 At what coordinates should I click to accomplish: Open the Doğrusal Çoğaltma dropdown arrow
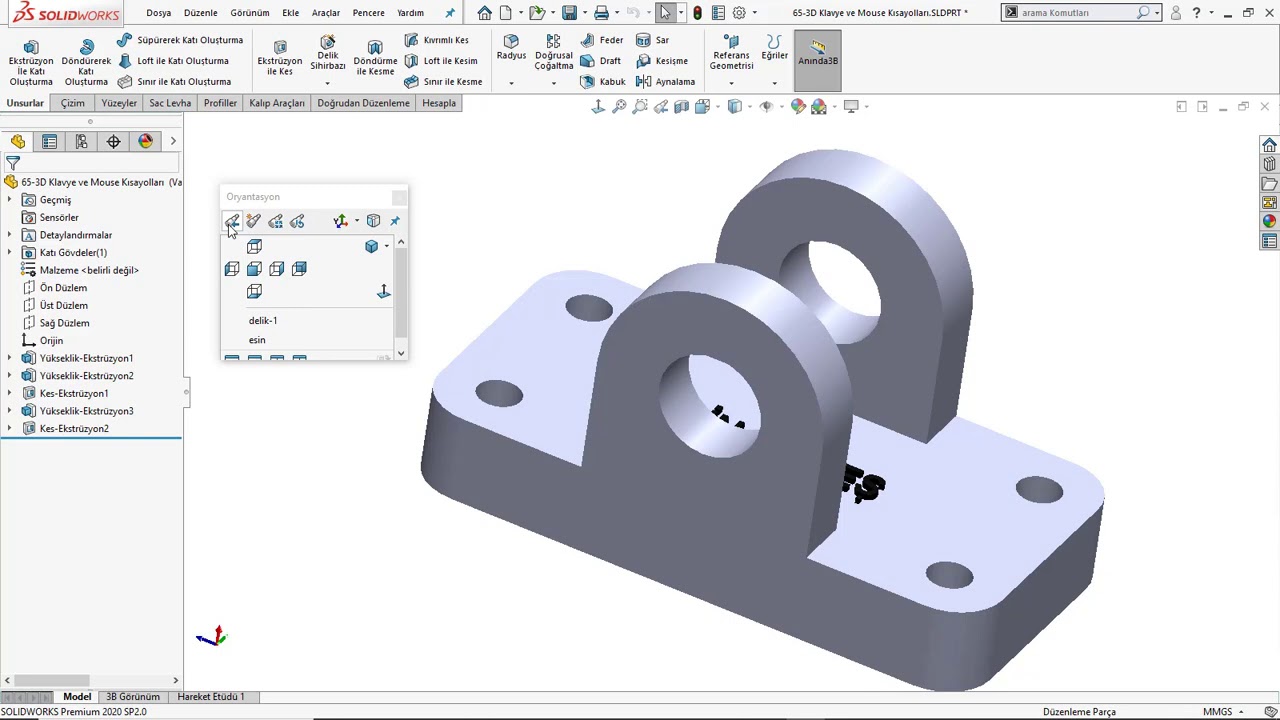click(x=553, y=82)
